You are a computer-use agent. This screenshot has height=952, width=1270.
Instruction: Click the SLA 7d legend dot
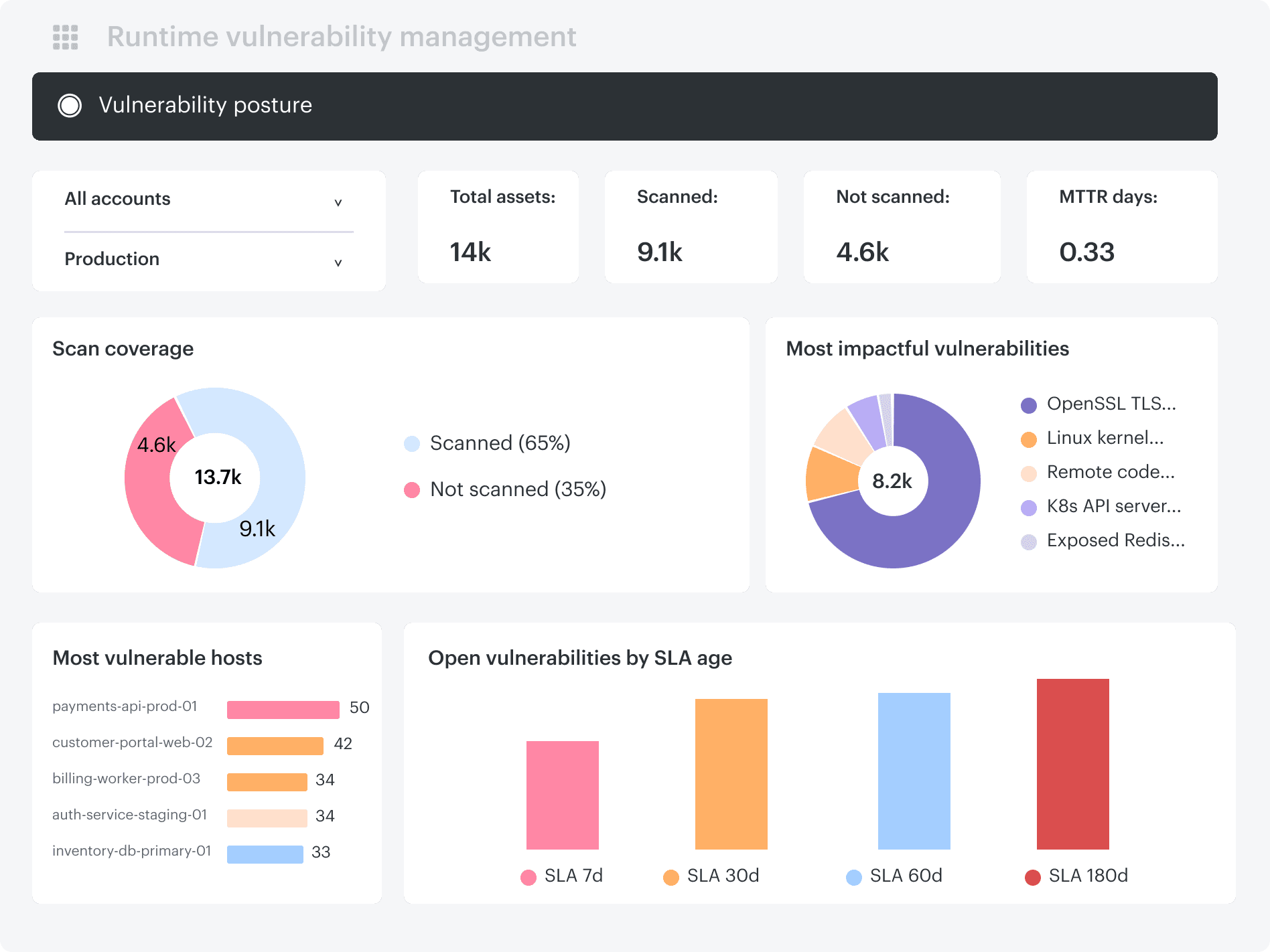[528, 878]
